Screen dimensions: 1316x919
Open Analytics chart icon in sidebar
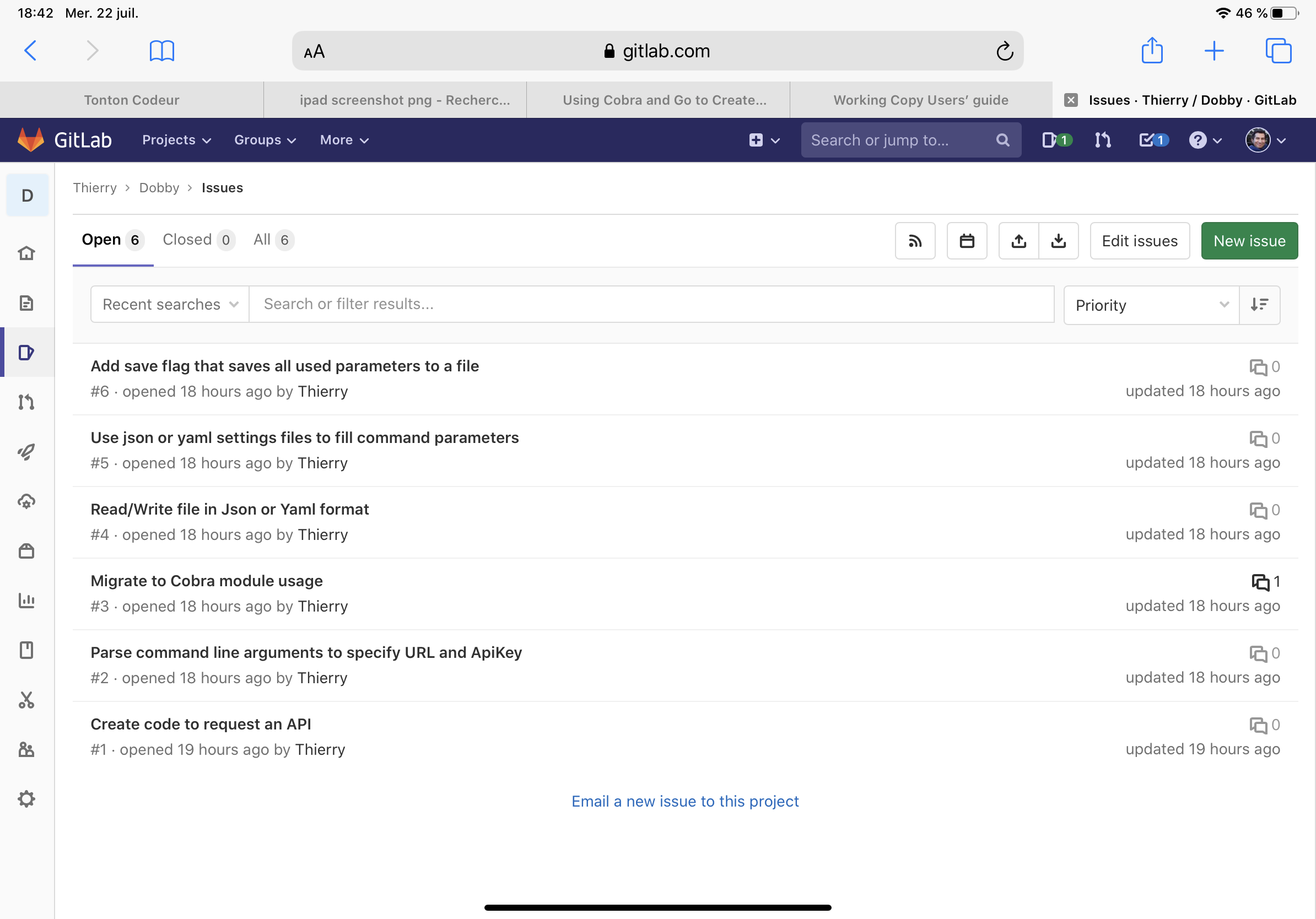coord(26,601)
